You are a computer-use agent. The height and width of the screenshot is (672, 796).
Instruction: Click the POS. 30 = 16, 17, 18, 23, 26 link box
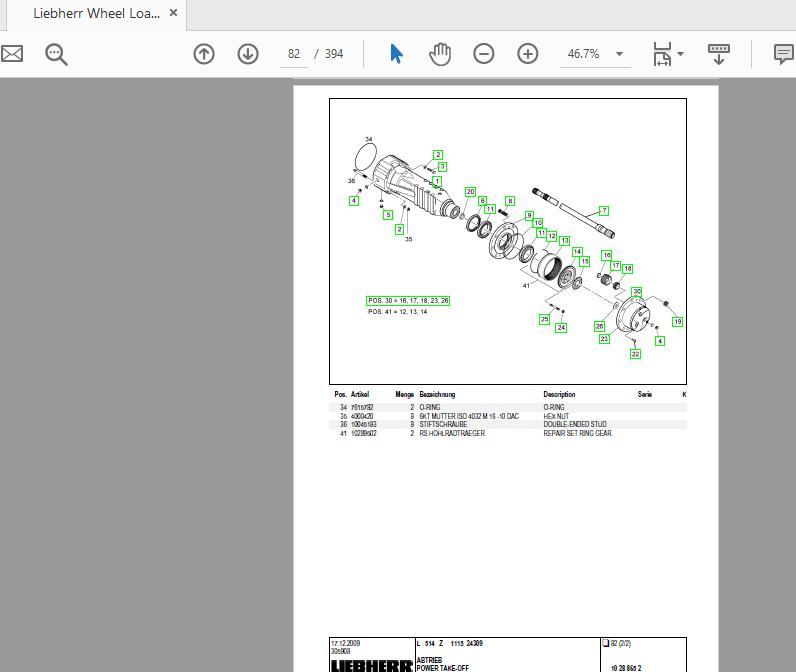[x=408, y=300]
